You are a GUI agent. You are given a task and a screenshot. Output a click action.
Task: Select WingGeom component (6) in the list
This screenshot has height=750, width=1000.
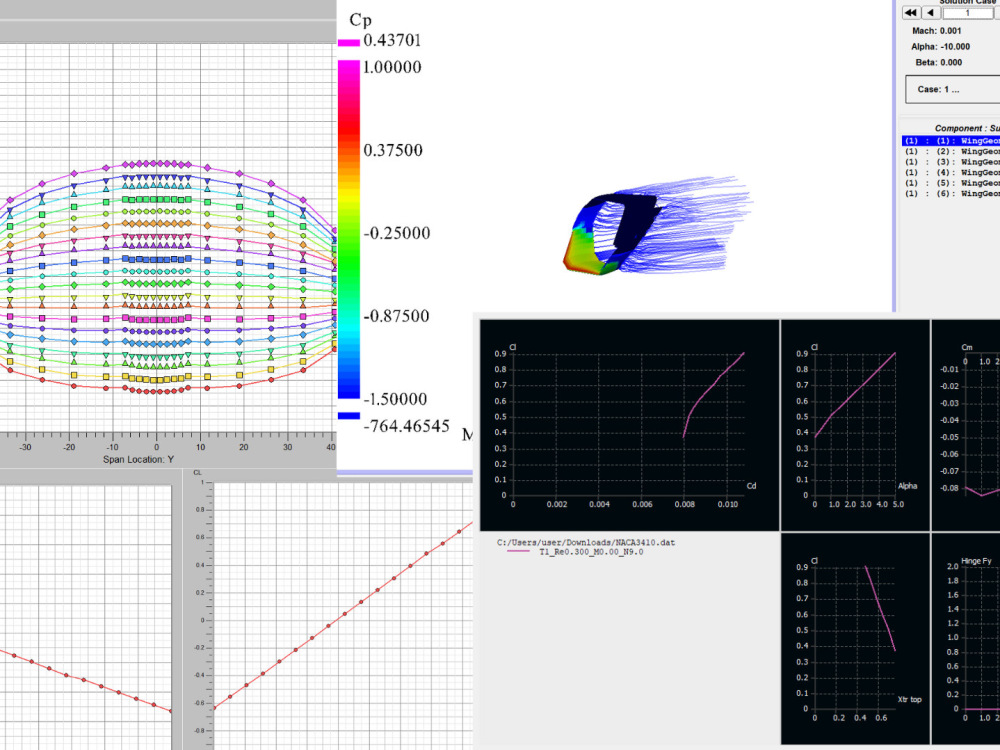950,193
